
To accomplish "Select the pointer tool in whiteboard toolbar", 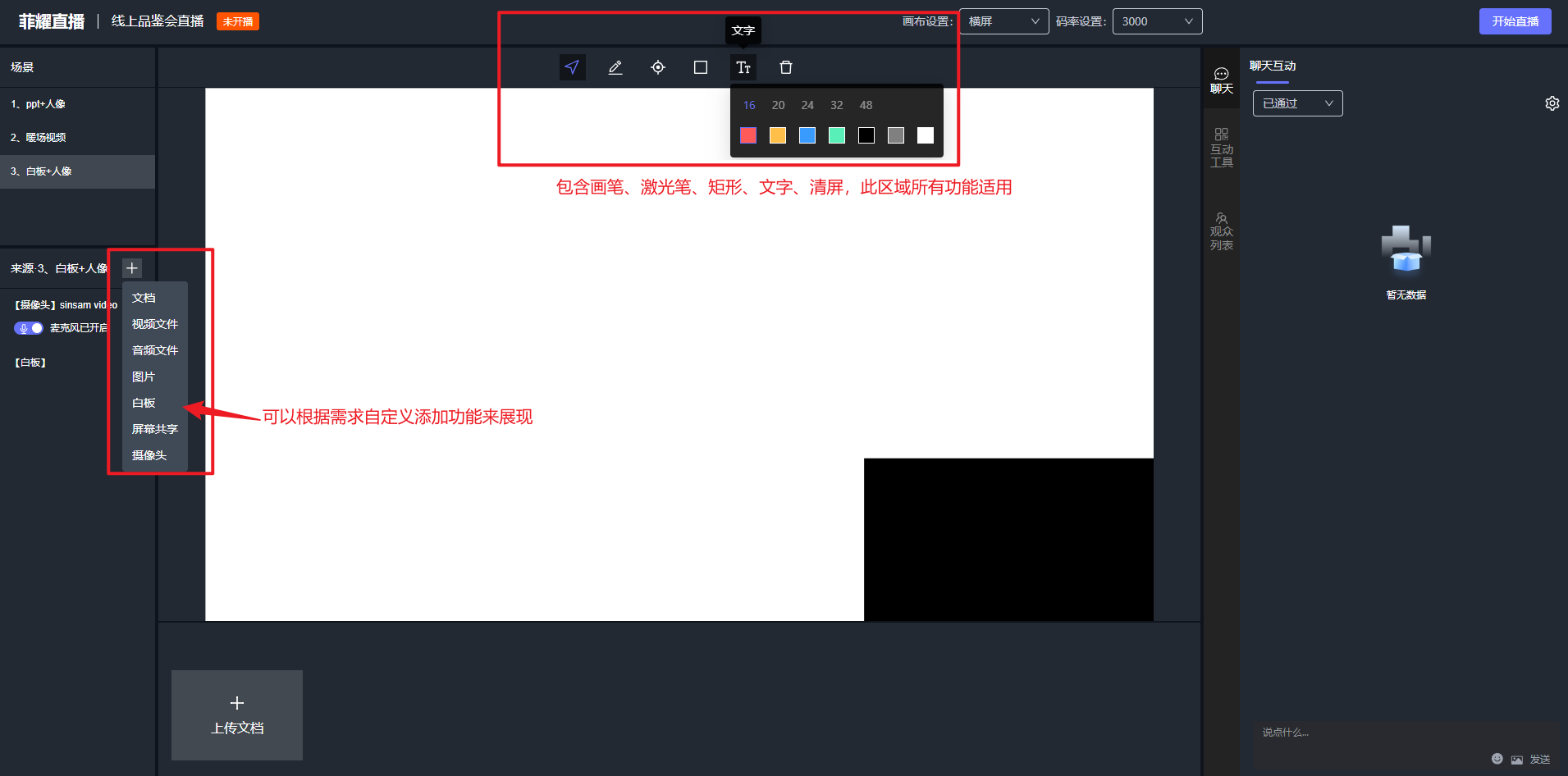I will tap(572, 67).
